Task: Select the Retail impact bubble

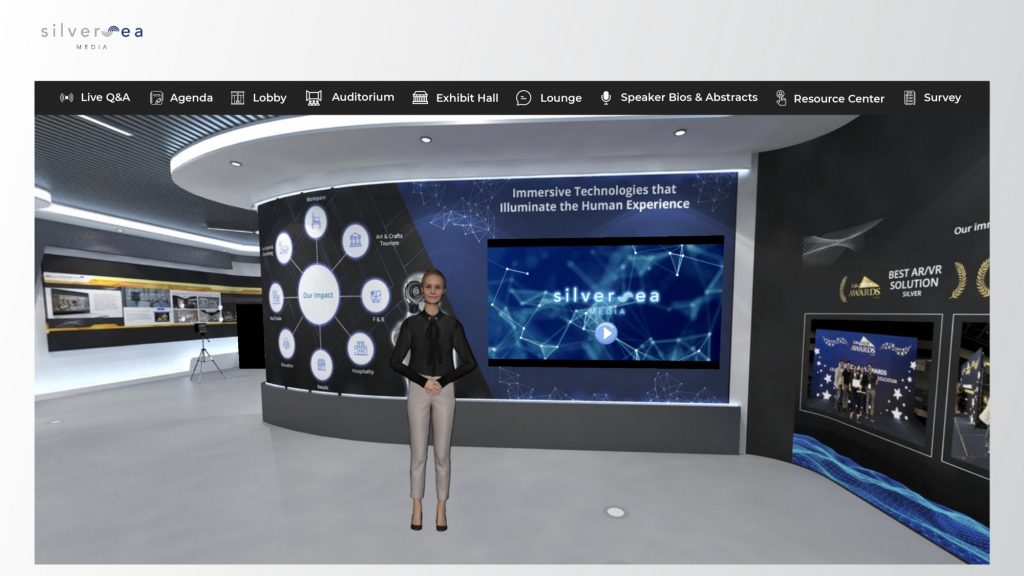Action: pyautogui.click(x=321, y=365)
